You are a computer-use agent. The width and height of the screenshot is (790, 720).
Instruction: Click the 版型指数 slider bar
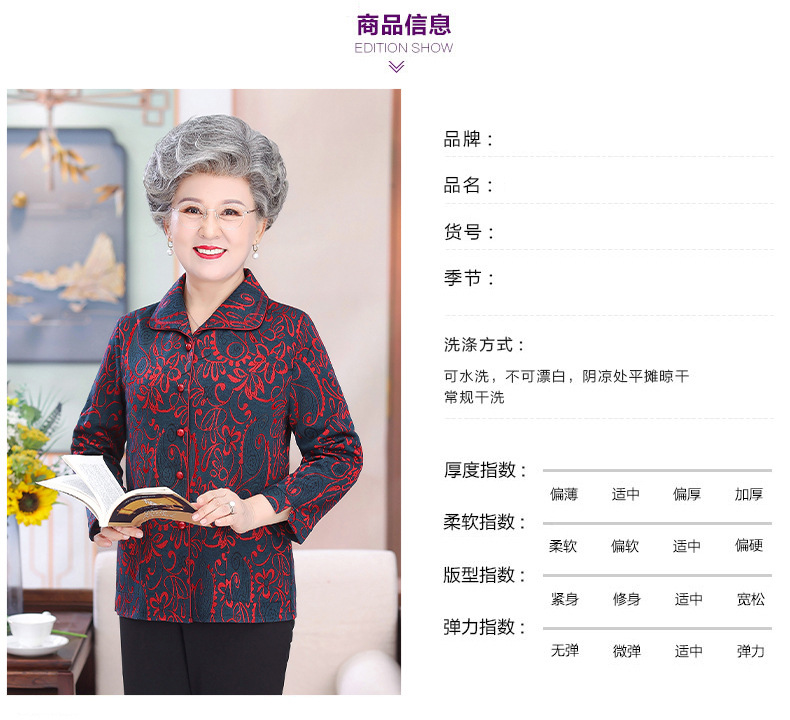pos(657,575)
